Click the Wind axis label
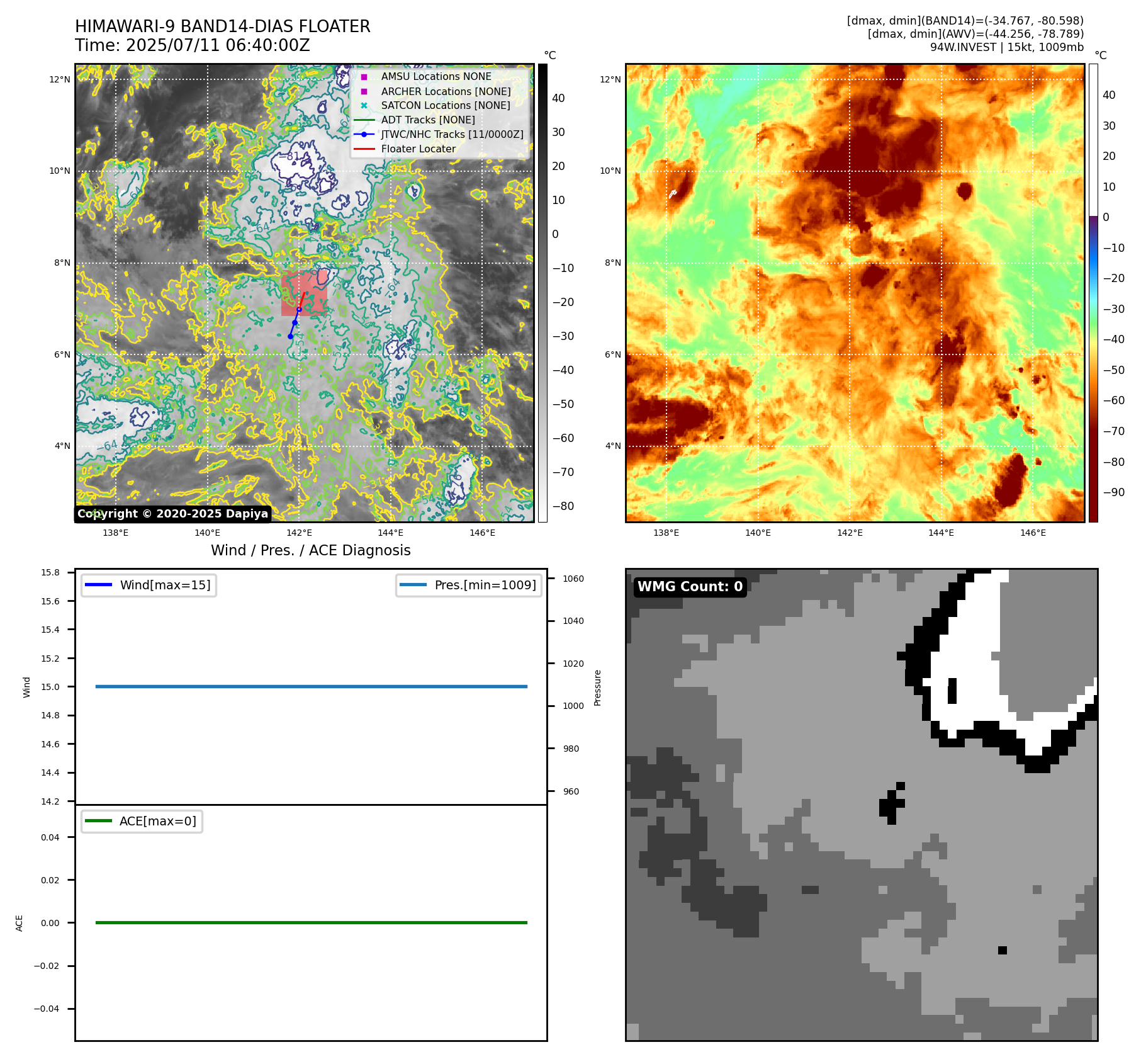 tap(26, 687)
